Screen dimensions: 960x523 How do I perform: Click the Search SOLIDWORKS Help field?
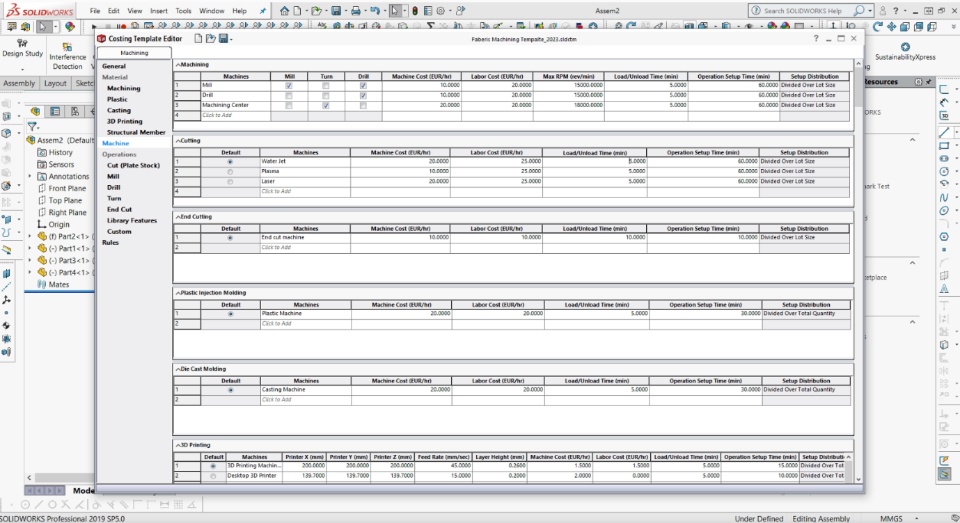tap(803, 10)
